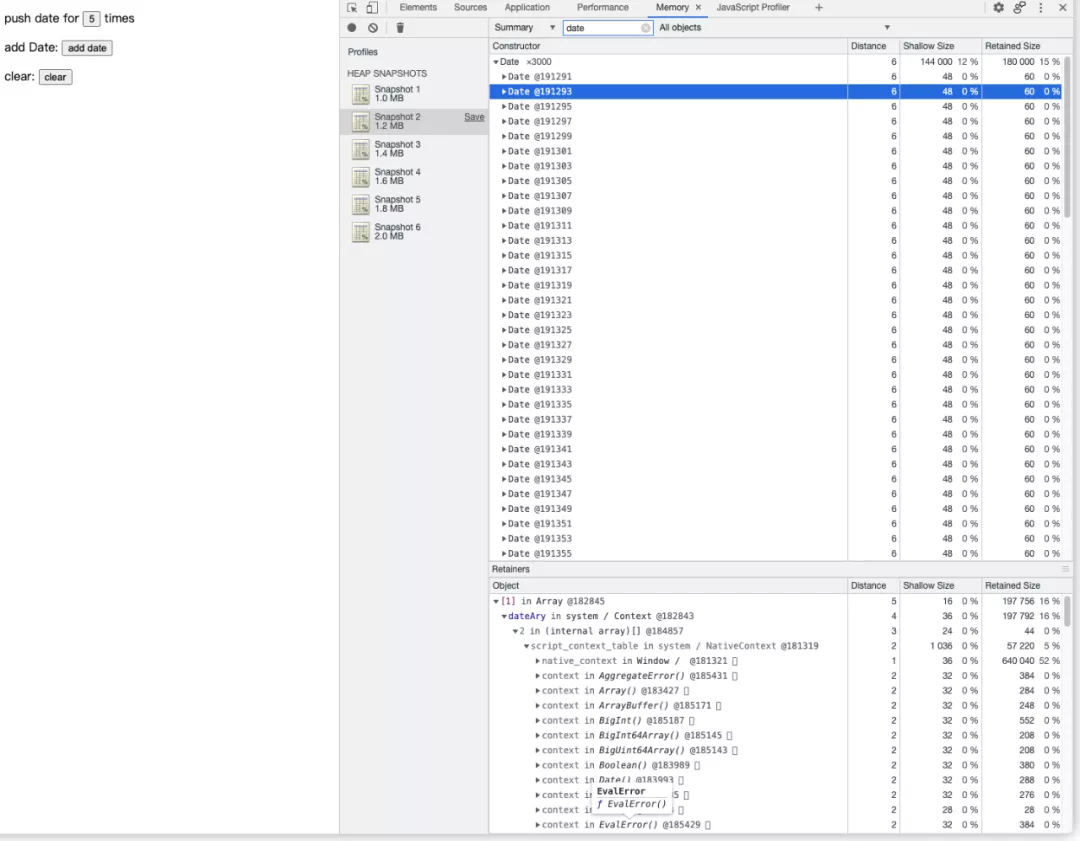Select the Date @191321 row

tap(775, 300)
